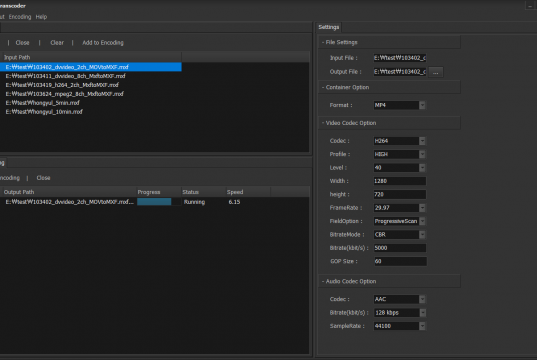This screenshot has height=360, width=537.
Task: Click the Input File field
Action: point(400,58)
